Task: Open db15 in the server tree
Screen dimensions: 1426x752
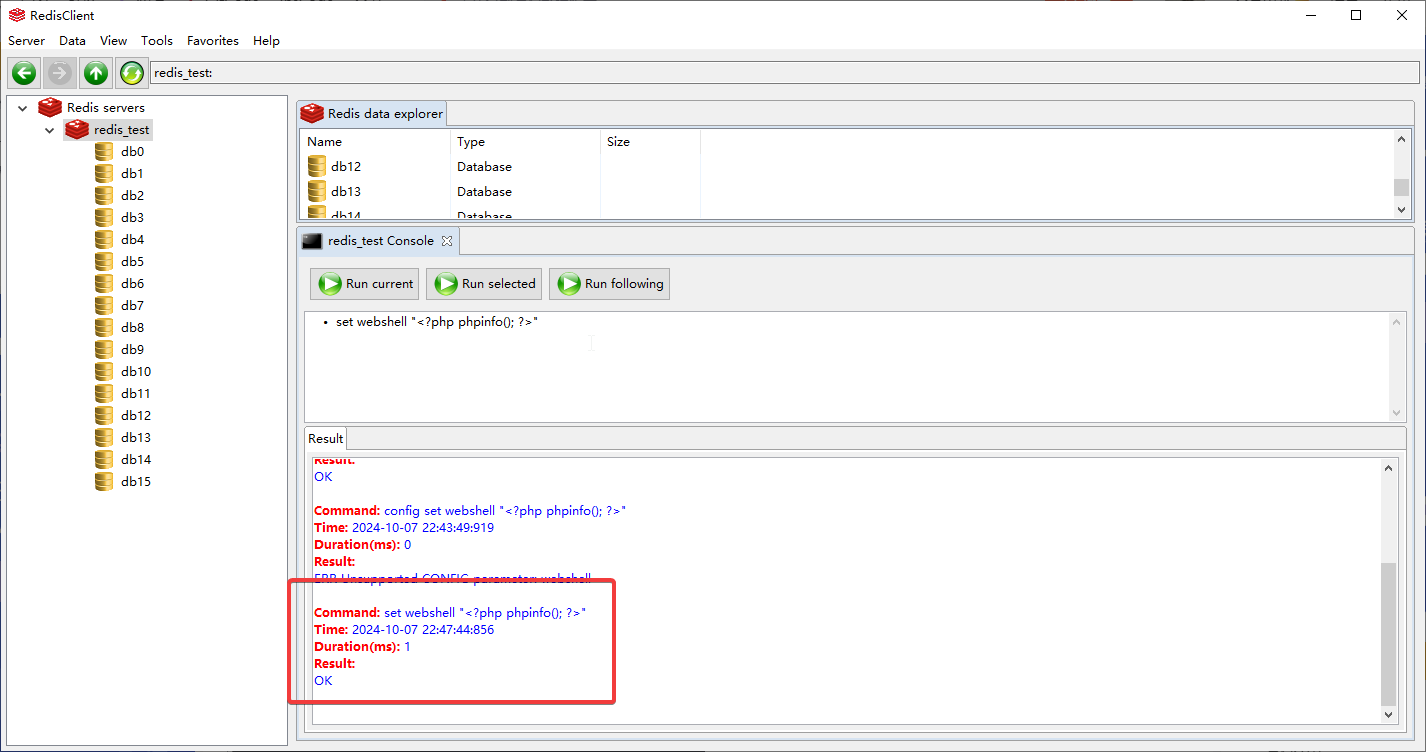Action: pyautogui.click(x=135, y=482)
